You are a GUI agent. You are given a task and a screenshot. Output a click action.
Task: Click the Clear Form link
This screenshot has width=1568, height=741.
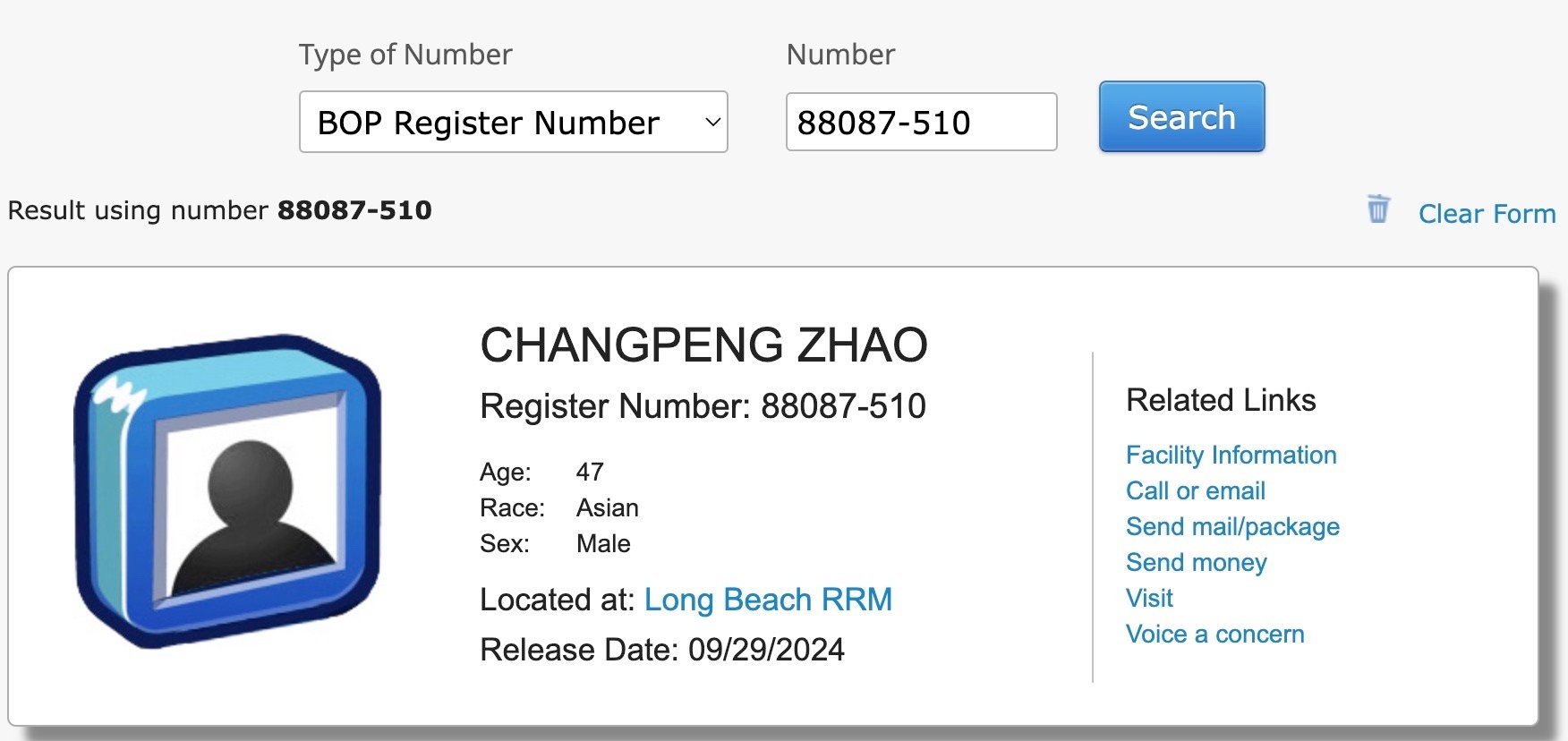tap(1487, 214)
